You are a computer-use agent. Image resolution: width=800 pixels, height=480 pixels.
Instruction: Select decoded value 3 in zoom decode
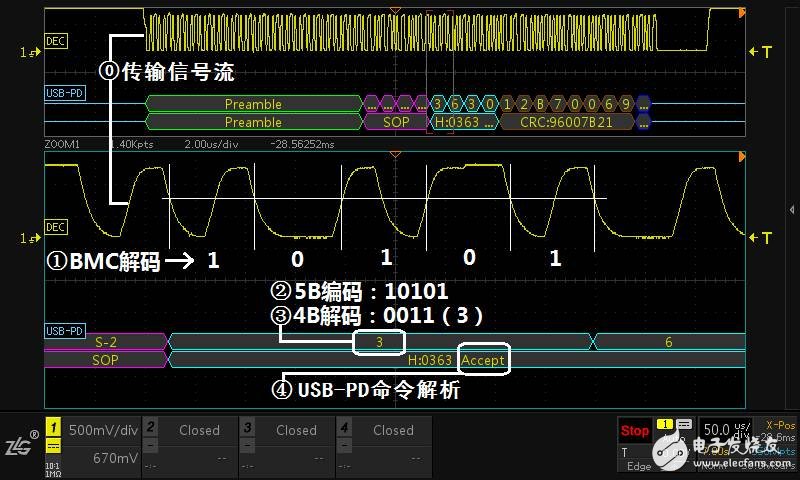point(379,342)
